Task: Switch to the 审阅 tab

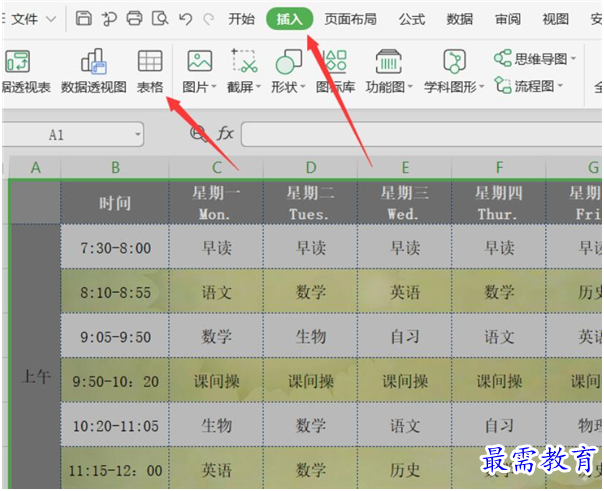Action: [508, 18]
